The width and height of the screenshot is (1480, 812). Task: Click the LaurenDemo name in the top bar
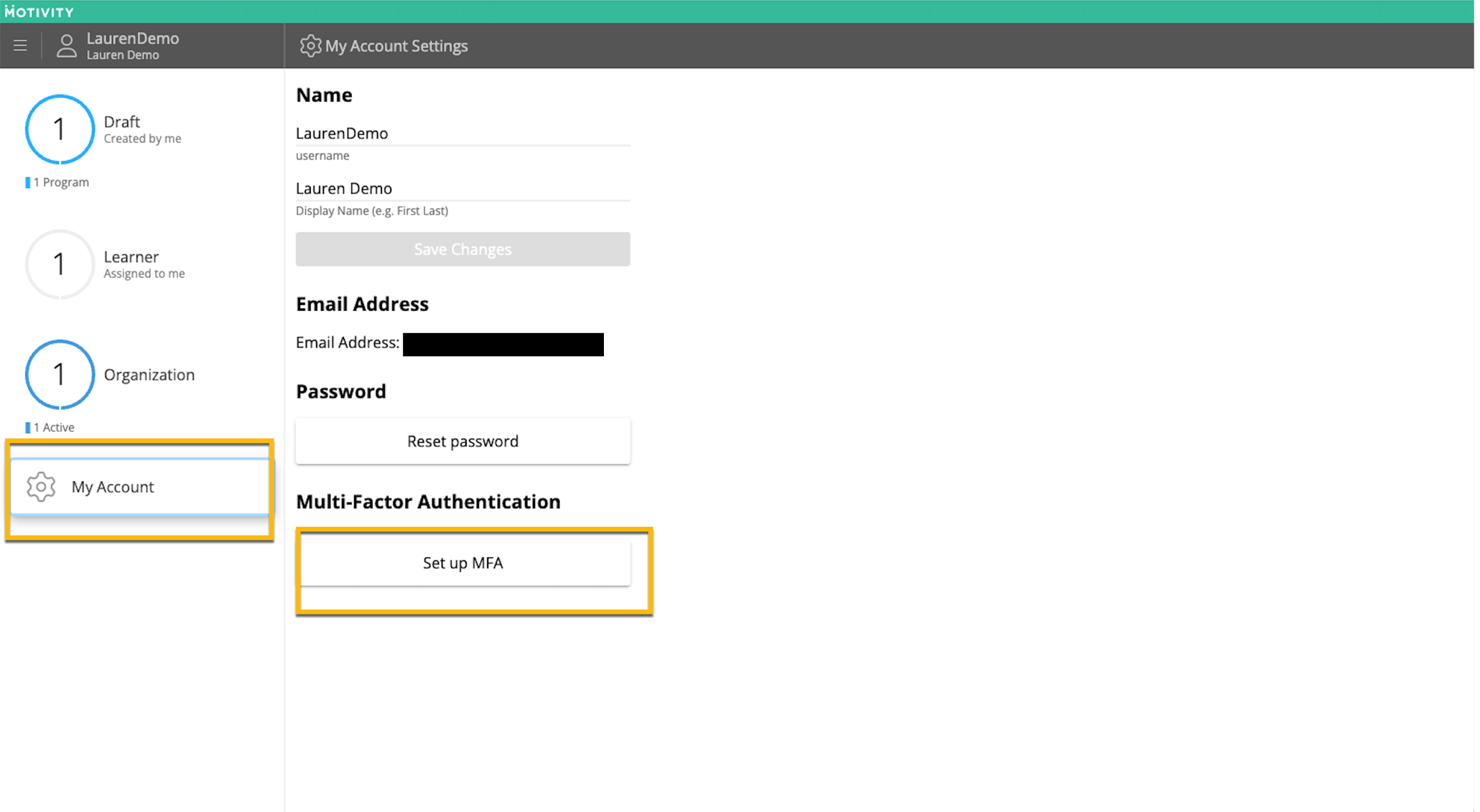point(133,38)
